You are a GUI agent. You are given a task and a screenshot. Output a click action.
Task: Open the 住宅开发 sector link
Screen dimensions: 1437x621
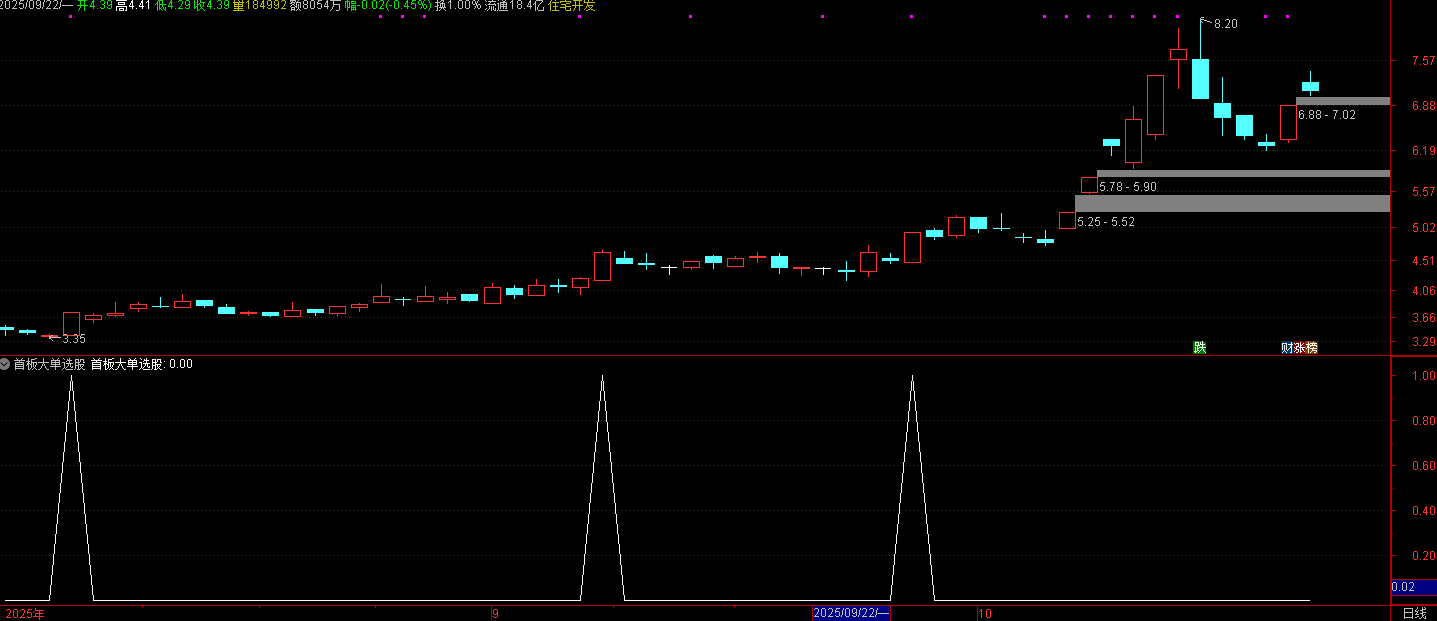[x=572, y=6]
